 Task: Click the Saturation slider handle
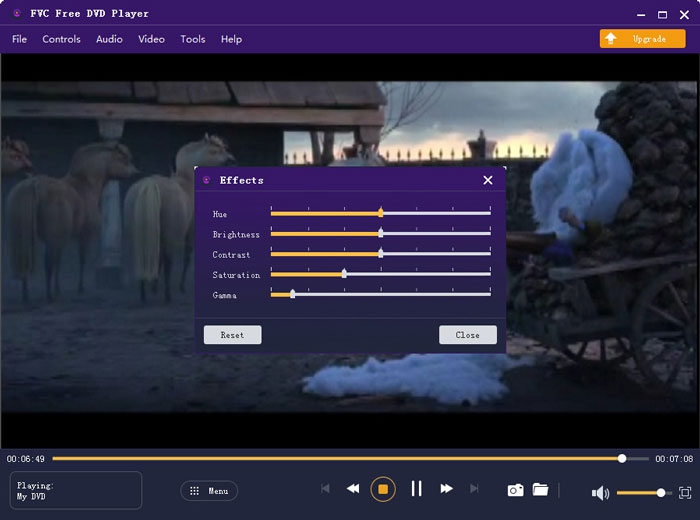point(344,274)
